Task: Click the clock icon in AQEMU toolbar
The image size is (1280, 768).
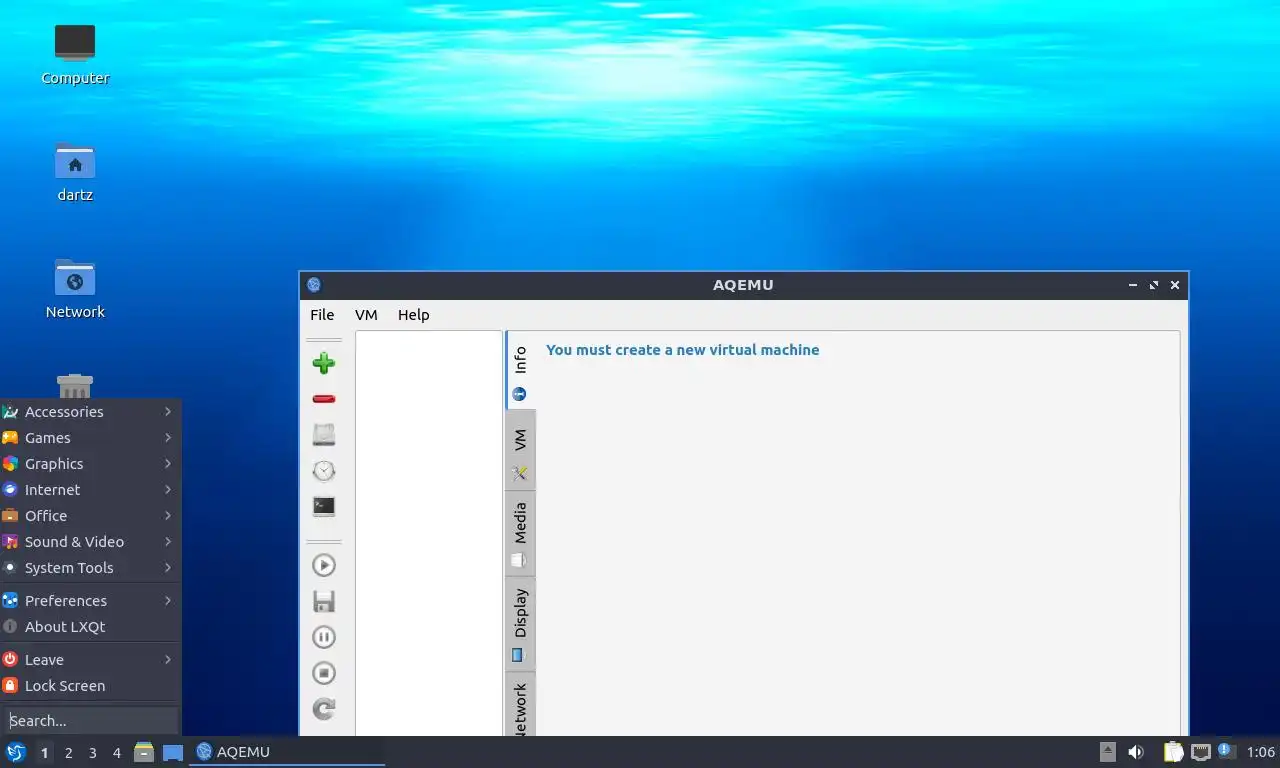Action: (323, 471)
